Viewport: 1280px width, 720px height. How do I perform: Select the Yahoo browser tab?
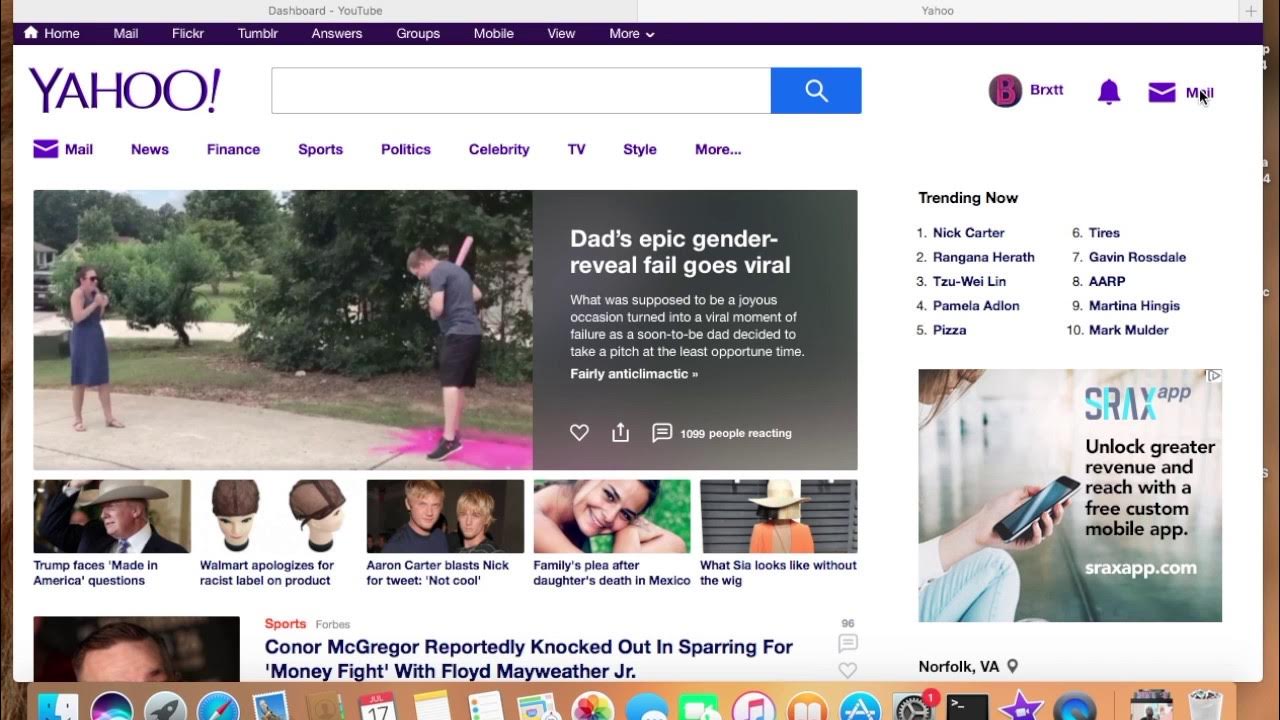[937, 11]
